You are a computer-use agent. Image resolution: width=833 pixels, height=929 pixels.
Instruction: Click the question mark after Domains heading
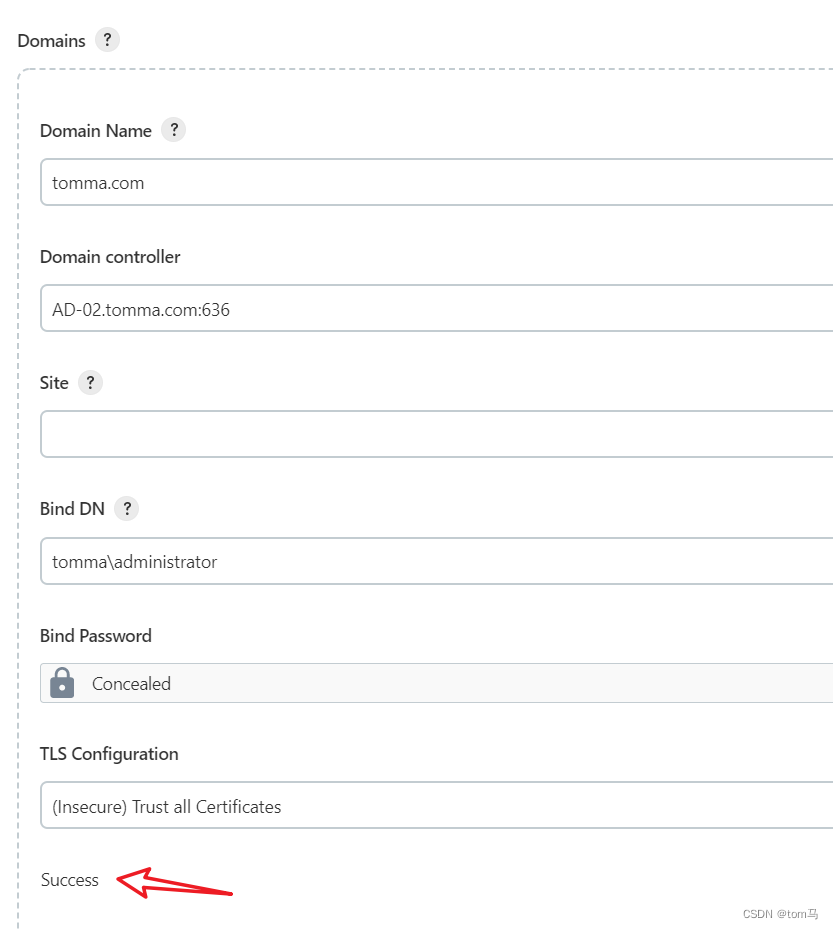coord(107,40)
